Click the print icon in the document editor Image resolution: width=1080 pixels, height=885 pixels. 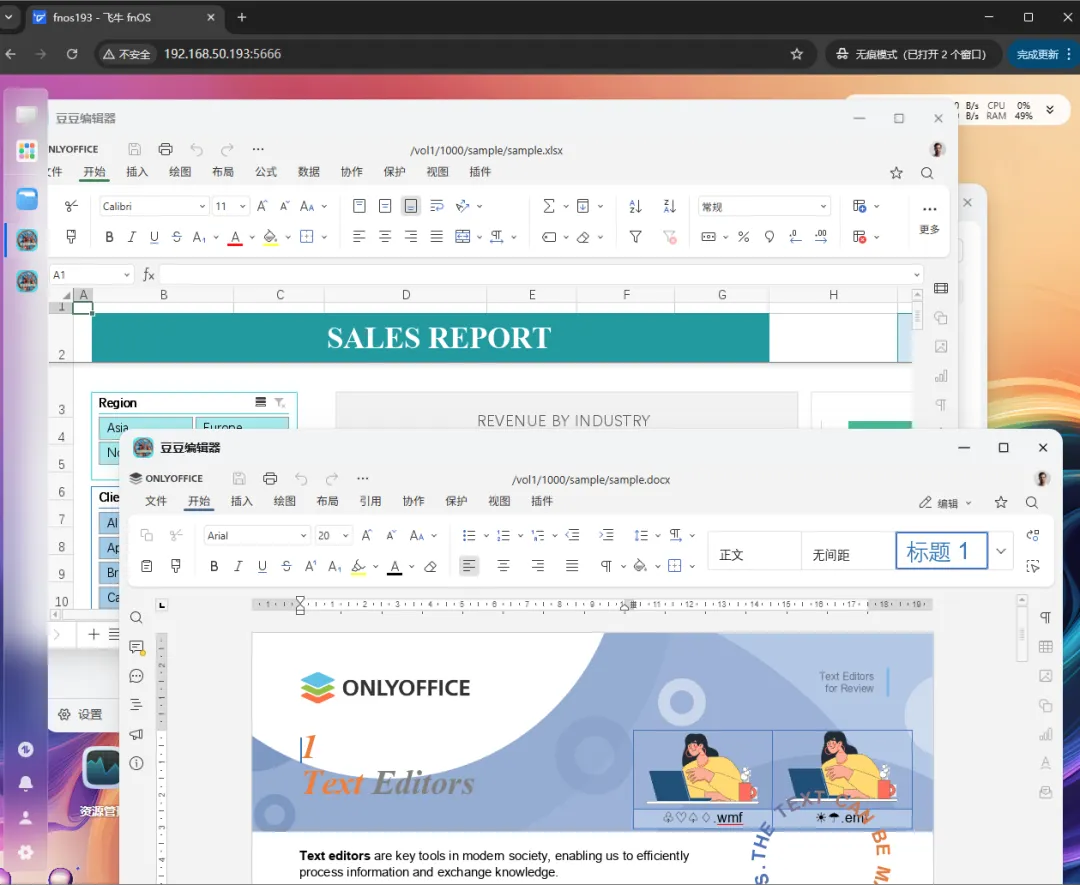(x=270, y=478)
